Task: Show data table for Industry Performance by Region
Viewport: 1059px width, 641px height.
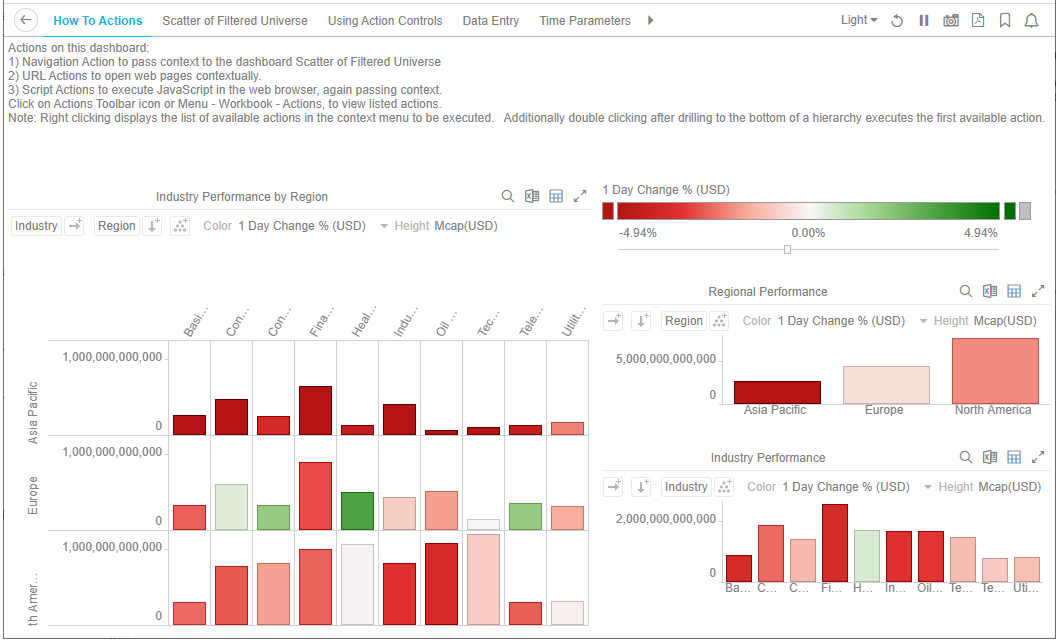Action: (556, 197)
